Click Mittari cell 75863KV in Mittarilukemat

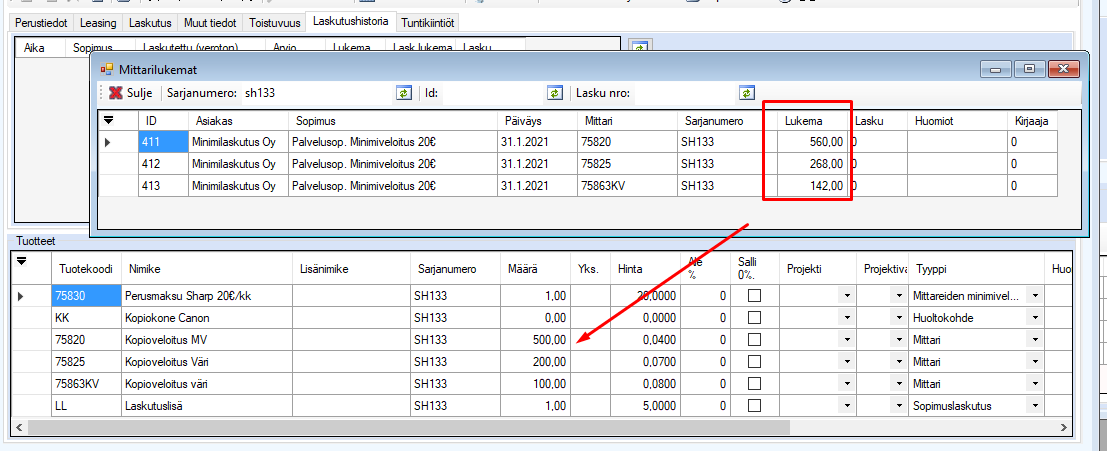(626, 186)
